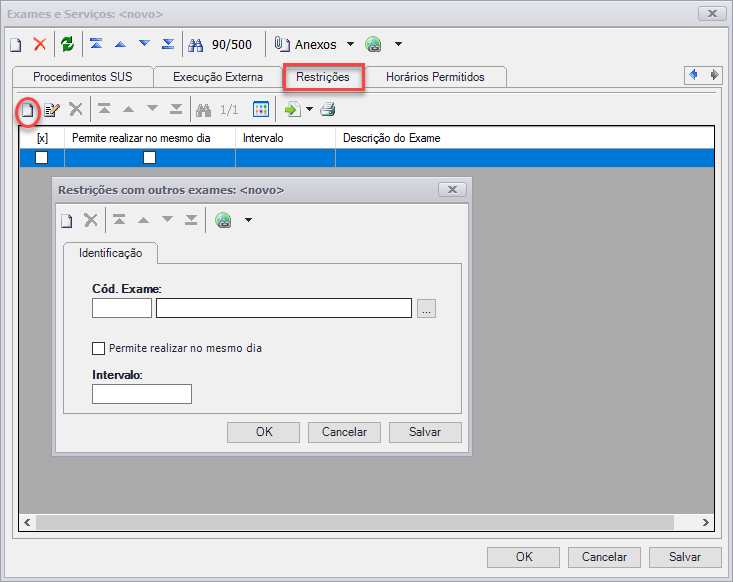The height and width of the screenshot is (582, 733).
Task: Switch to Procedimentos SUS tab
Action: (x=83, y=77)
